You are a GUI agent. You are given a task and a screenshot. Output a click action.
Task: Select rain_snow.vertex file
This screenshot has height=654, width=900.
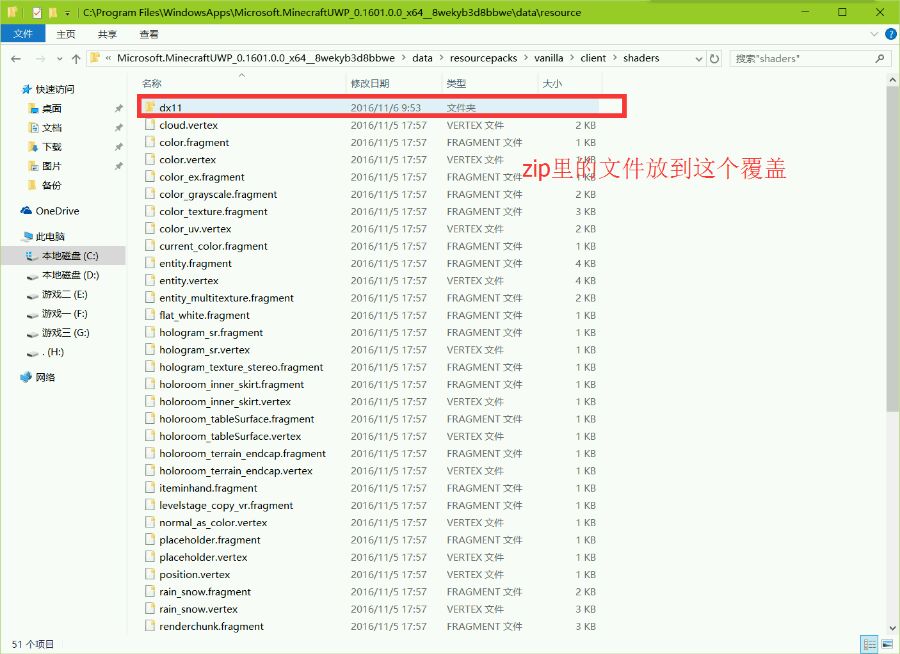[198, 609]
